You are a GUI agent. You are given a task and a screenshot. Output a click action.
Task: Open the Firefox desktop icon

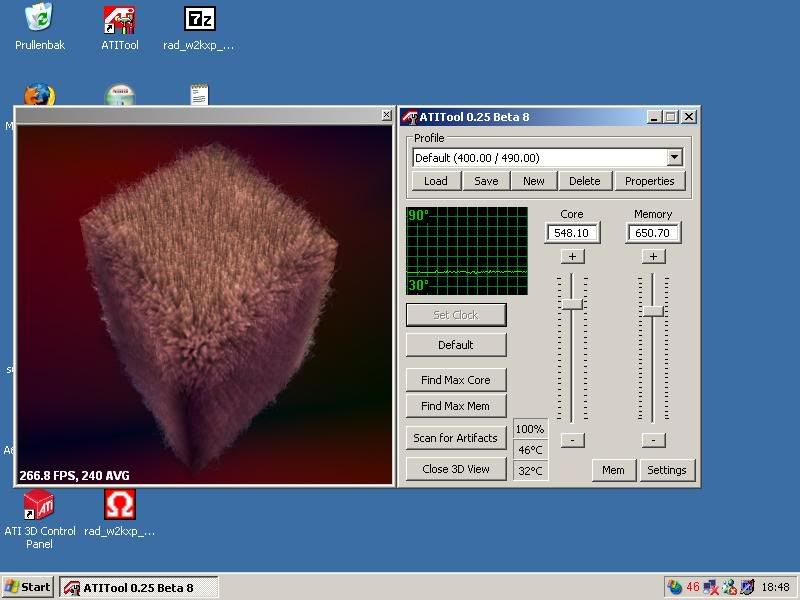tap(40, 95)
